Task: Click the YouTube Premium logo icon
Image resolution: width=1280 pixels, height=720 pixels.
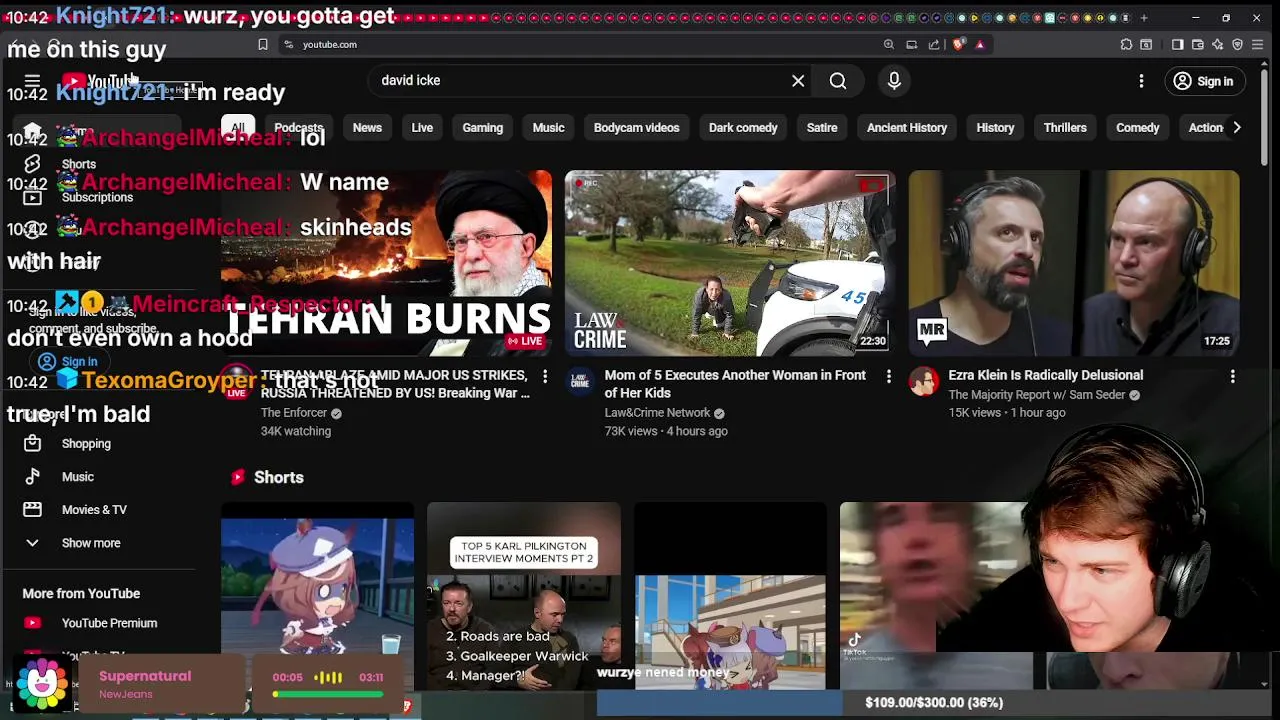Action: coord(32,623)
